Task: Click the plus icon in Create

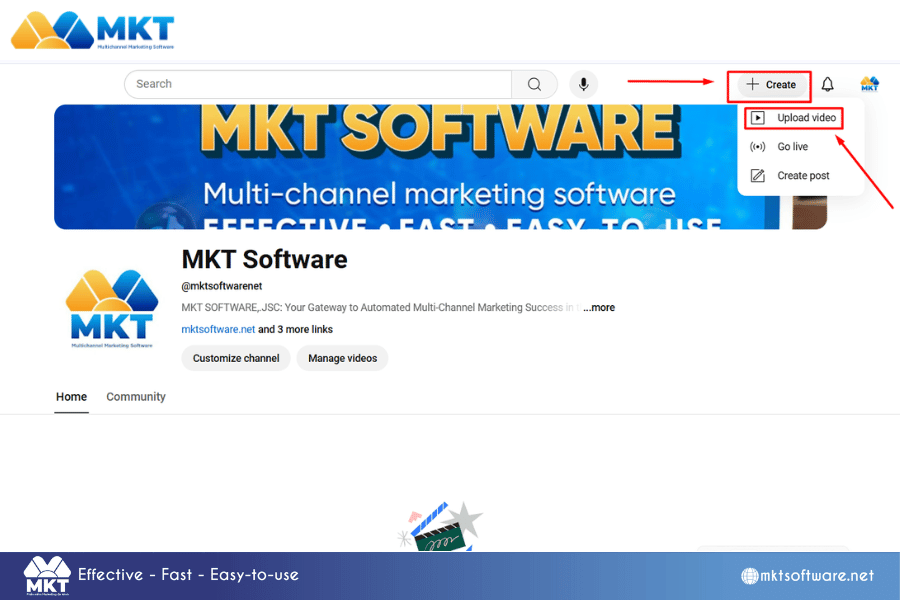Action: (752, 84)
